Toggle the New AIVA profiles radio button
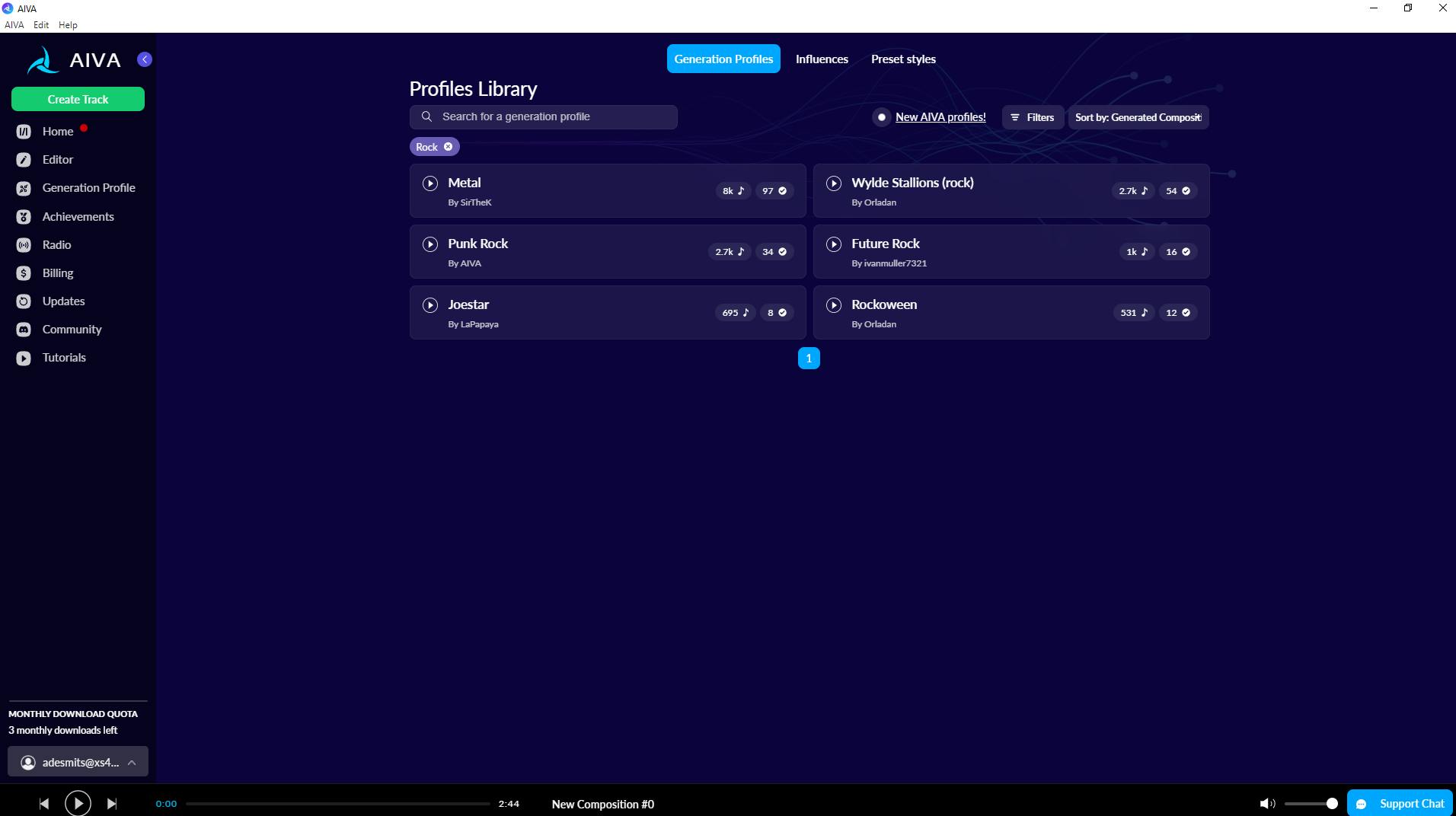The height and width of the screenshot is (816, 1456). point(881,117)
